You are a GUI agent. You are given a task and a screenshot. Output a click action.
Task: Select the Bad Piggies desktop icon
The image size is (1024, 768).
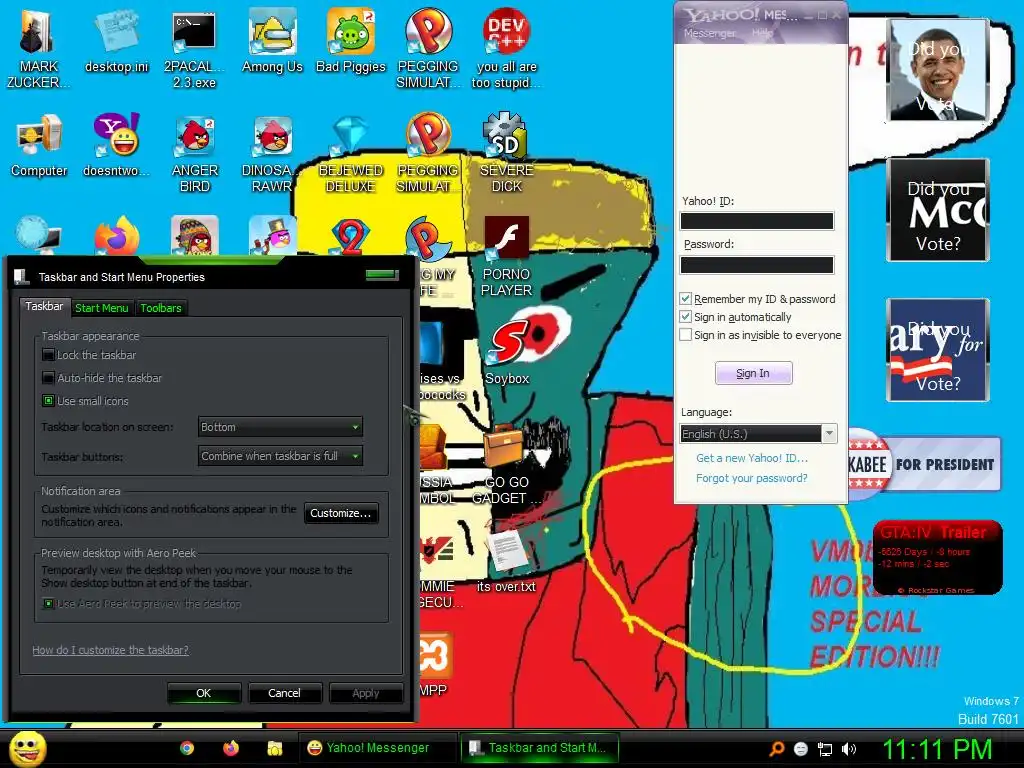tap(351, 42)
